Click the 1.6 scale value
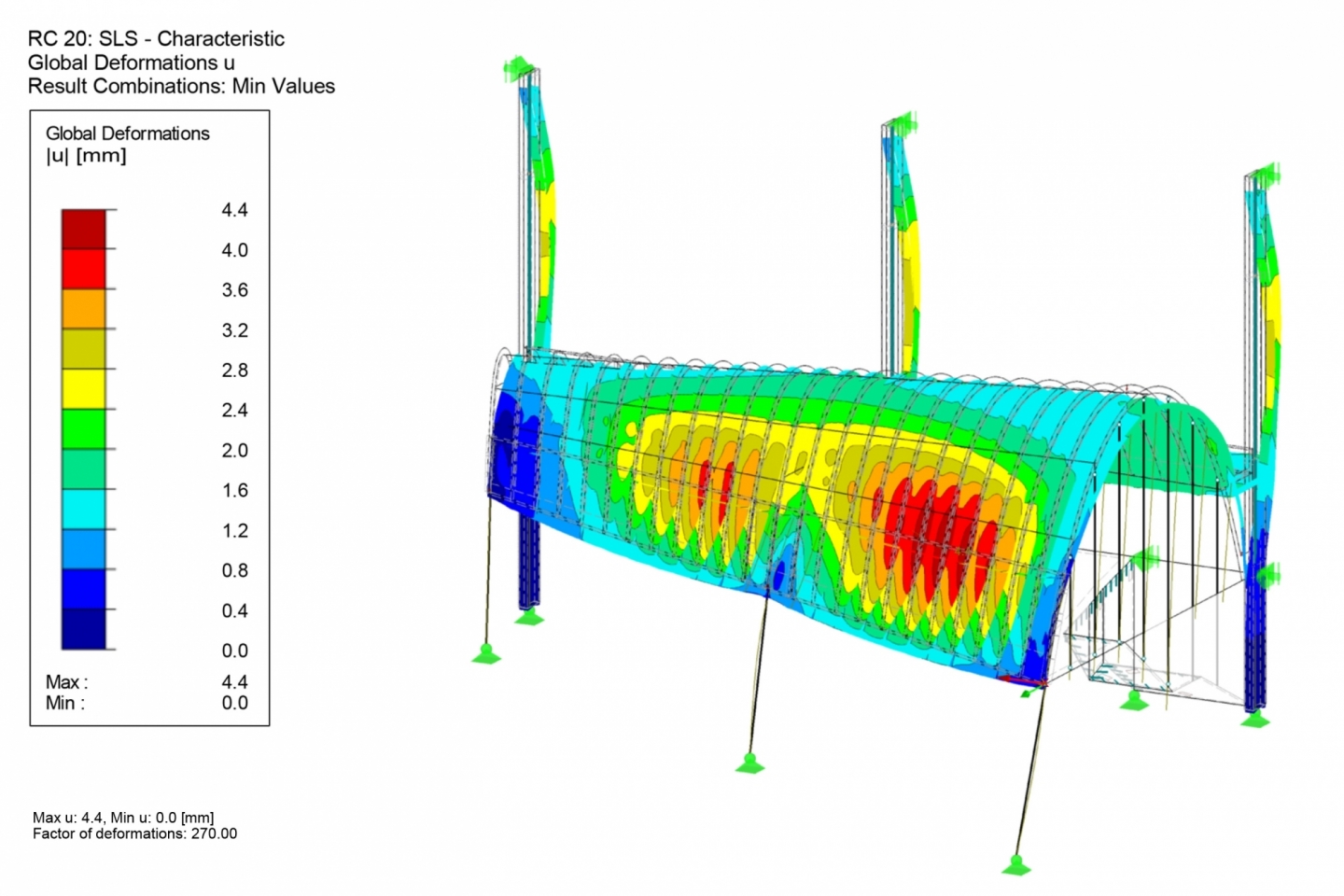Viewport: 1344px width, 896px height. click(x=234, y=491)
